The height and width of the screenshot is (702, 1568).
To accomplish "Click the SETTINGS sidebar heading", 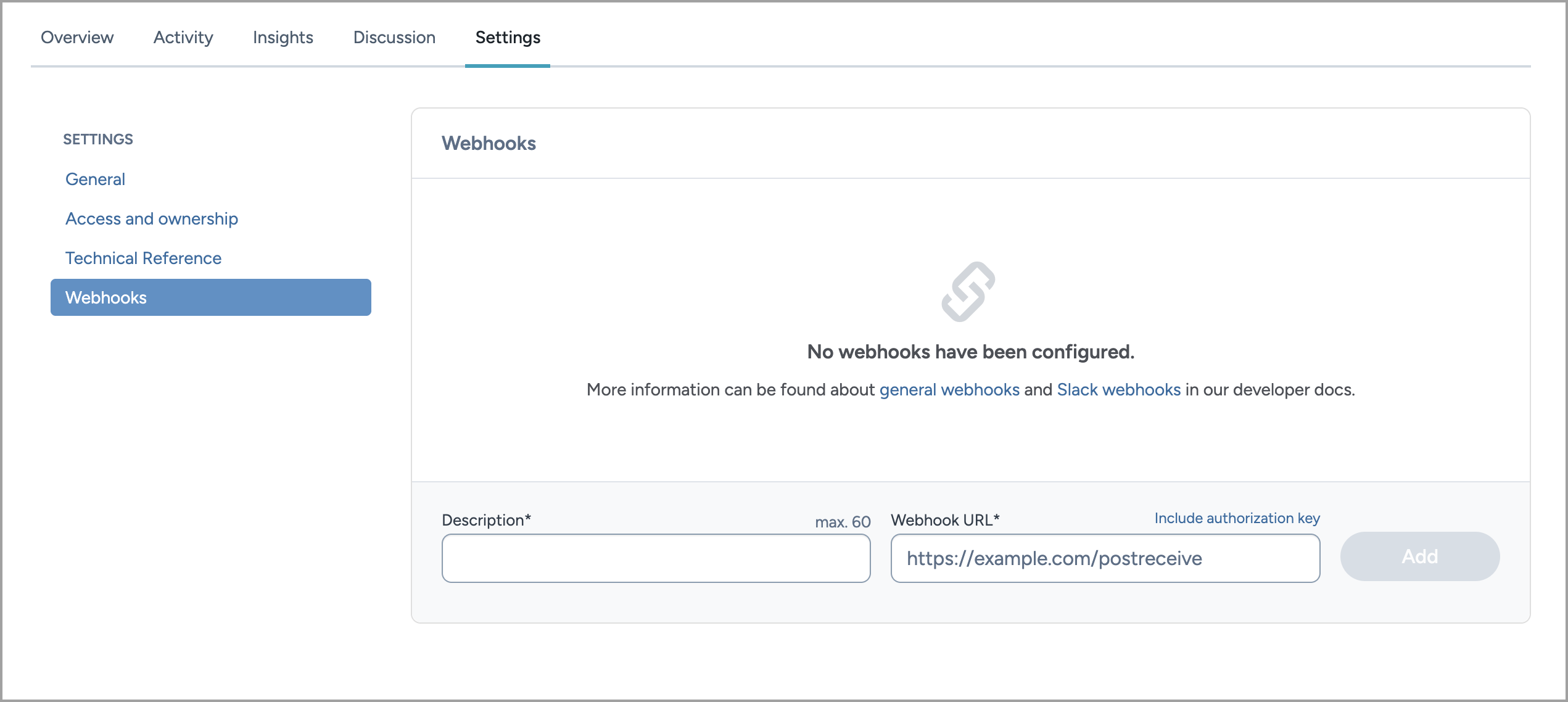I will 98,139.
